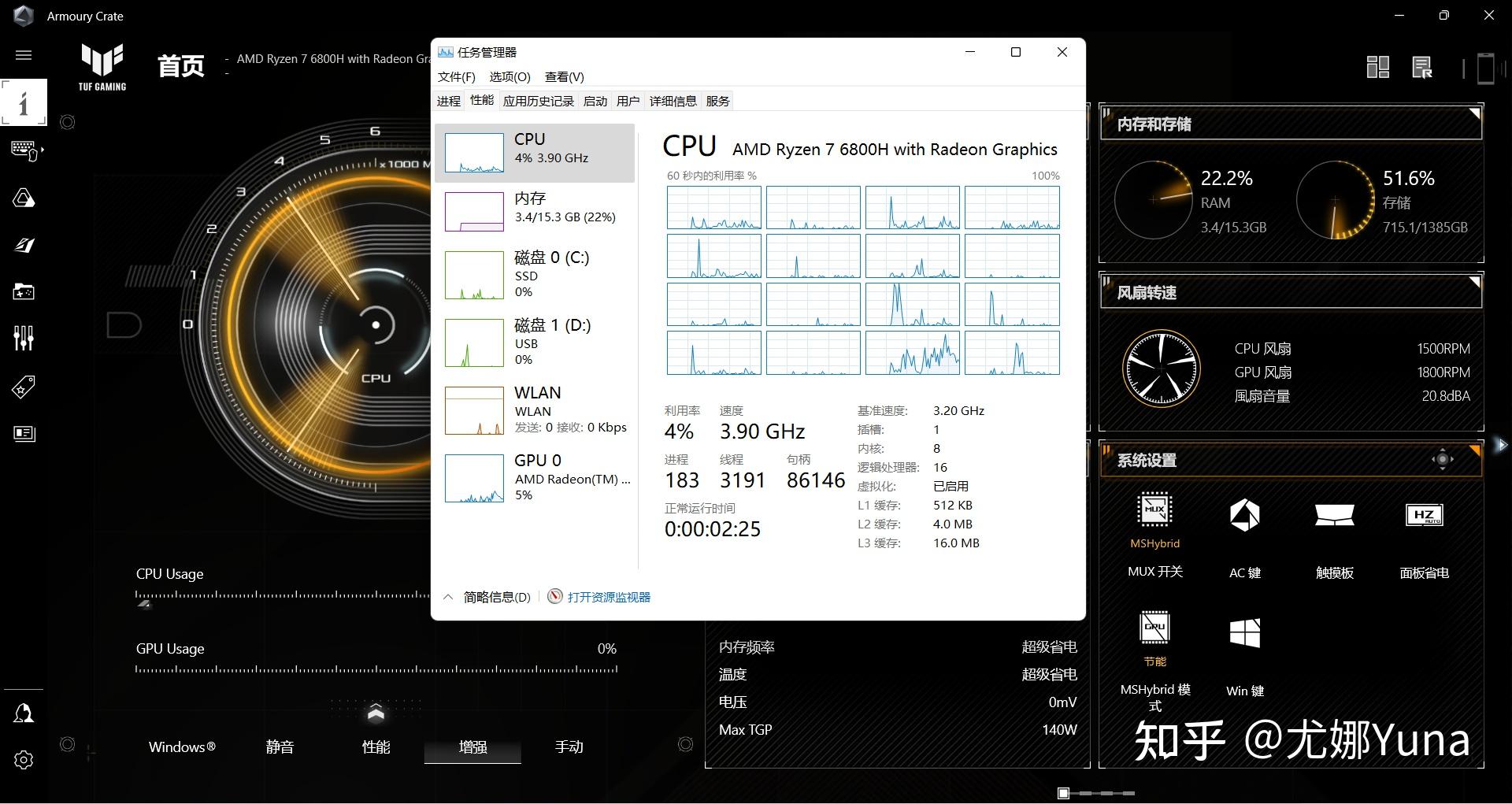Switch to Services (服务) tab

coord(717,101)
